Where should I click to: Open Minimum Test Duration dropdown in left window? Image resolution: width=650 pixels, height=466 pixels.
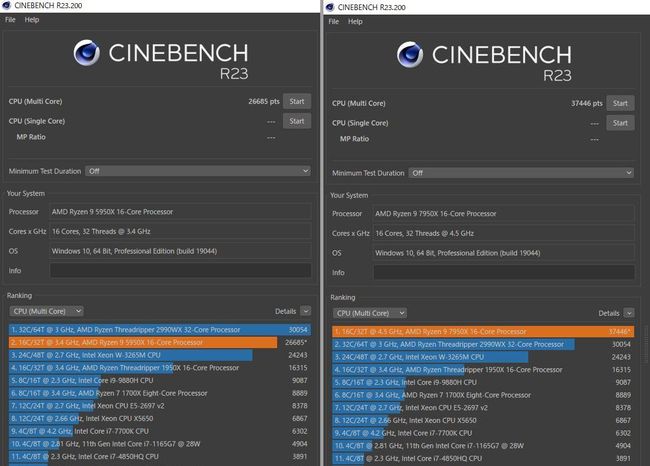tap(198, 171)
